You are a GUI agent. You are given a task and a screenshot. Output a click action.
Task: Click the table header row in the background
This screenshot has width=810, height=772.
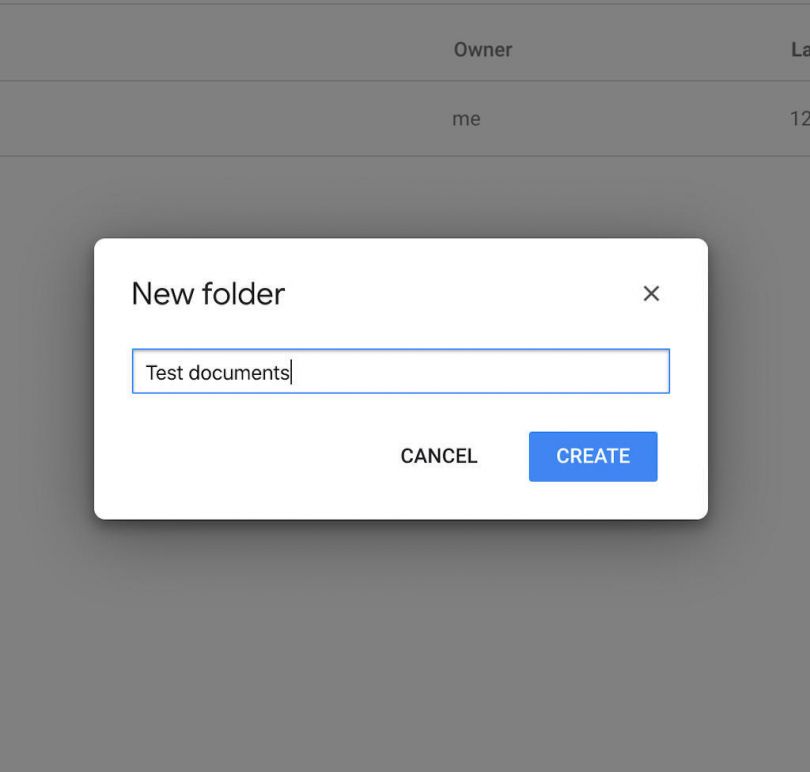pyautogui.click(x=300, y=49)
